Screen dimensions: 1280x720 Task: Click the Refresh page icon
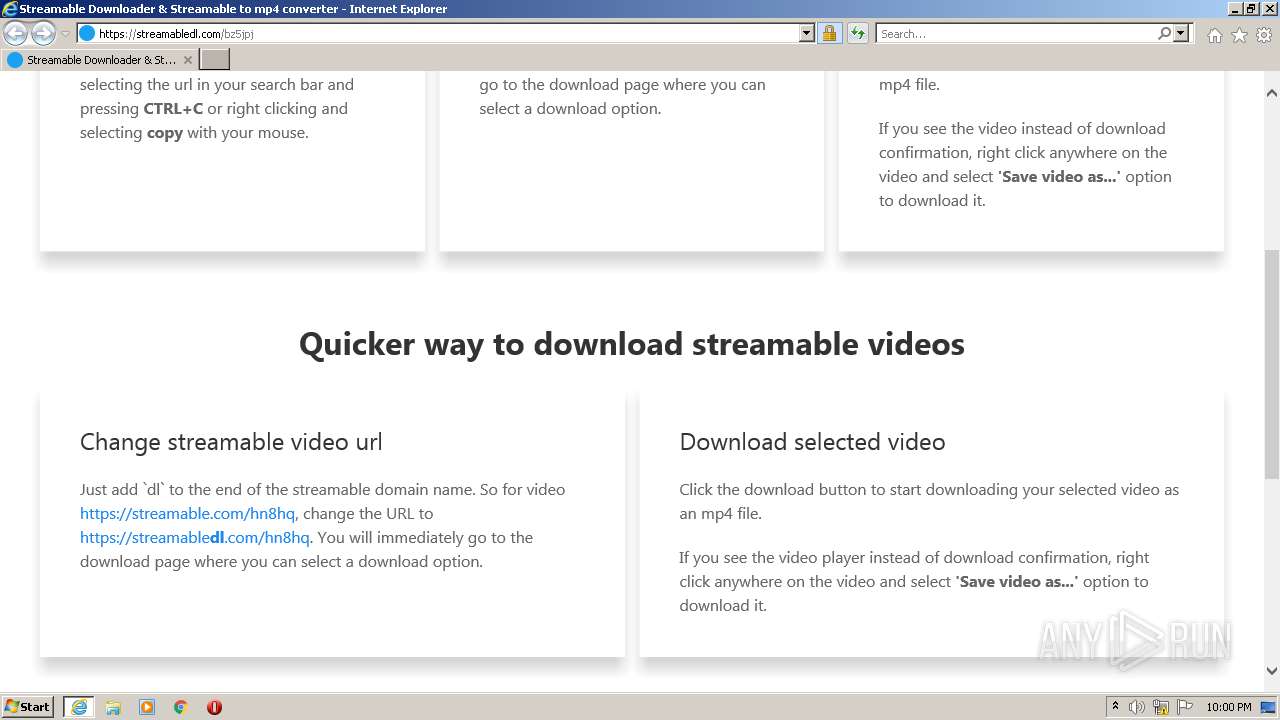(857, 33)
